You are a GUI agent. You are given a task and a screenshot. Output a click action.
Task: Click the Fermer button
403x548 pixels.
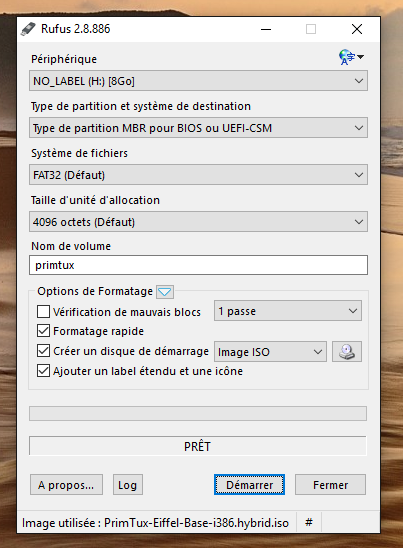[330, 485]
